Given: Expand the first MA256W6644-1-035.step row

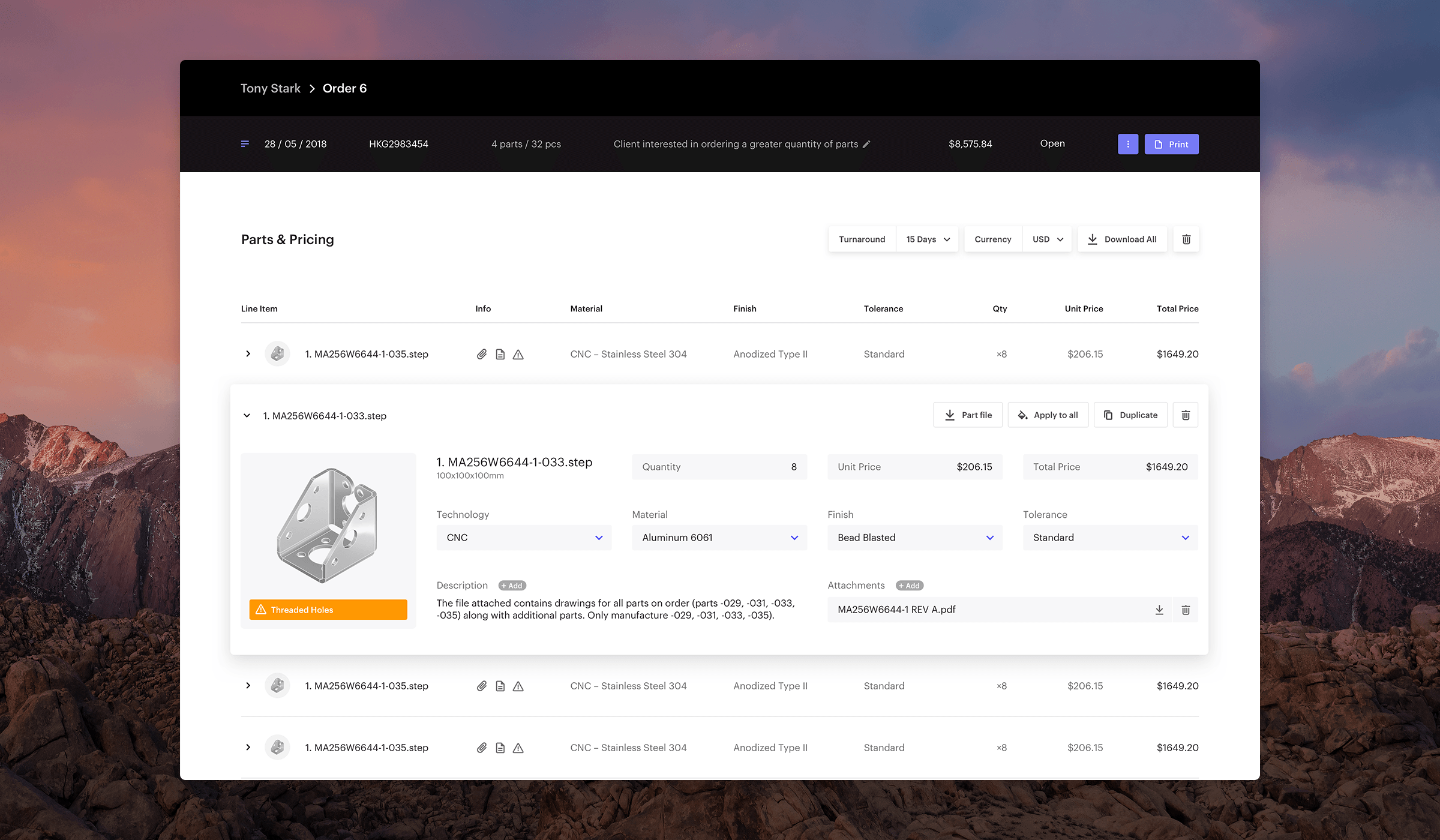Looking at the screenshot, I should pos(248,354).
